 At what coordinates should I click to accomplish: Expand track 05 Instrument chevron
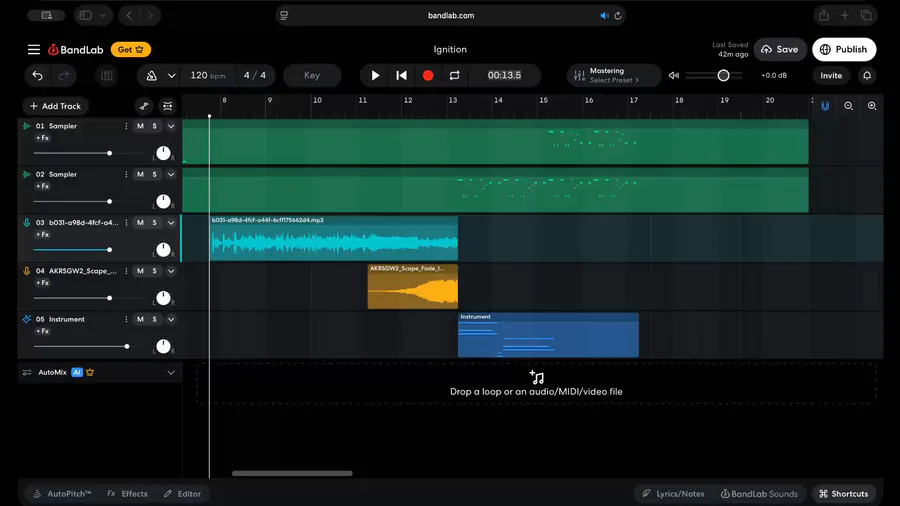pyautogui.click(x=171, y=320)
